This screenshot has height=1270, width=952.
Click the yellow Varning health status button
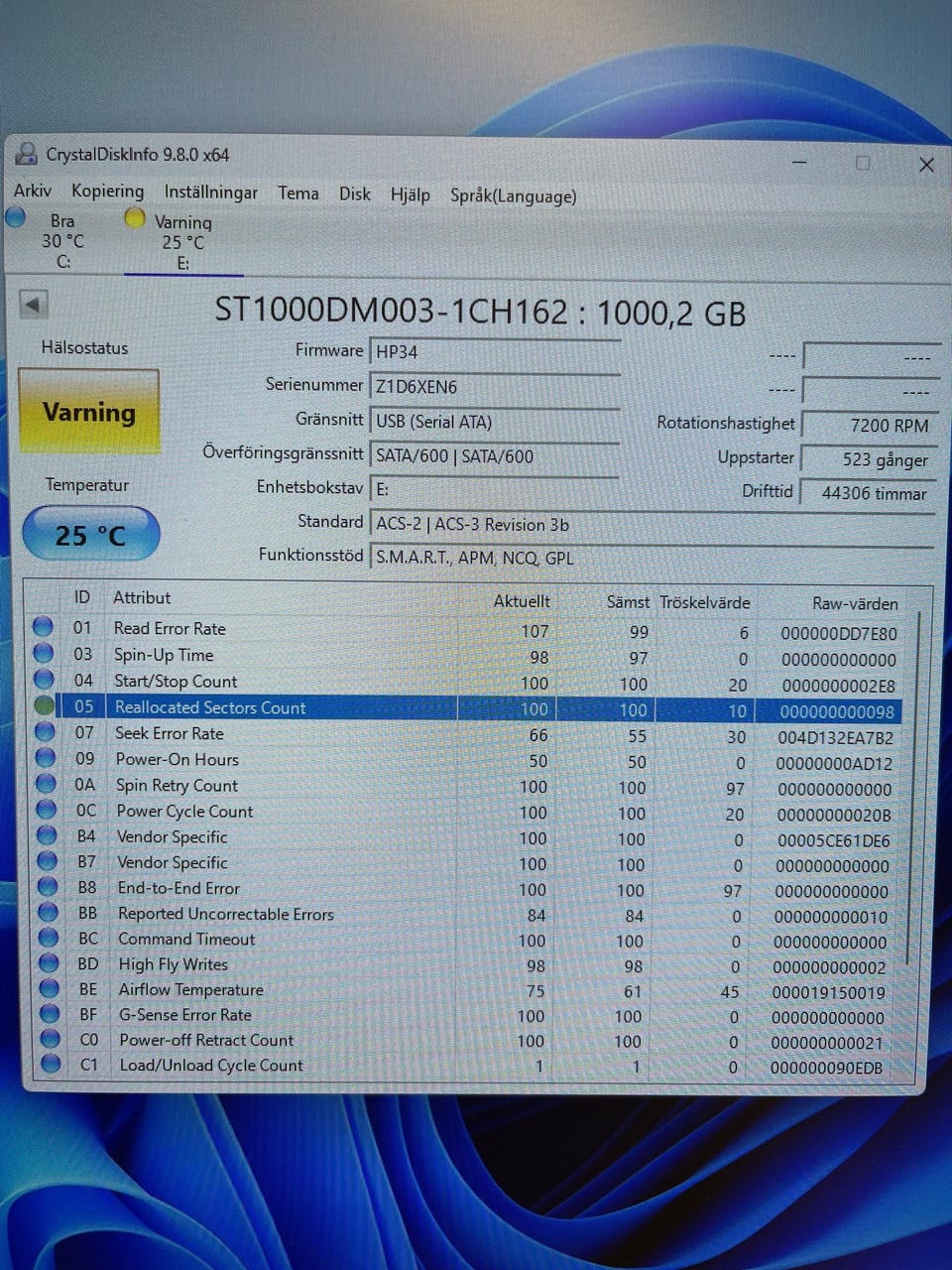88,412
